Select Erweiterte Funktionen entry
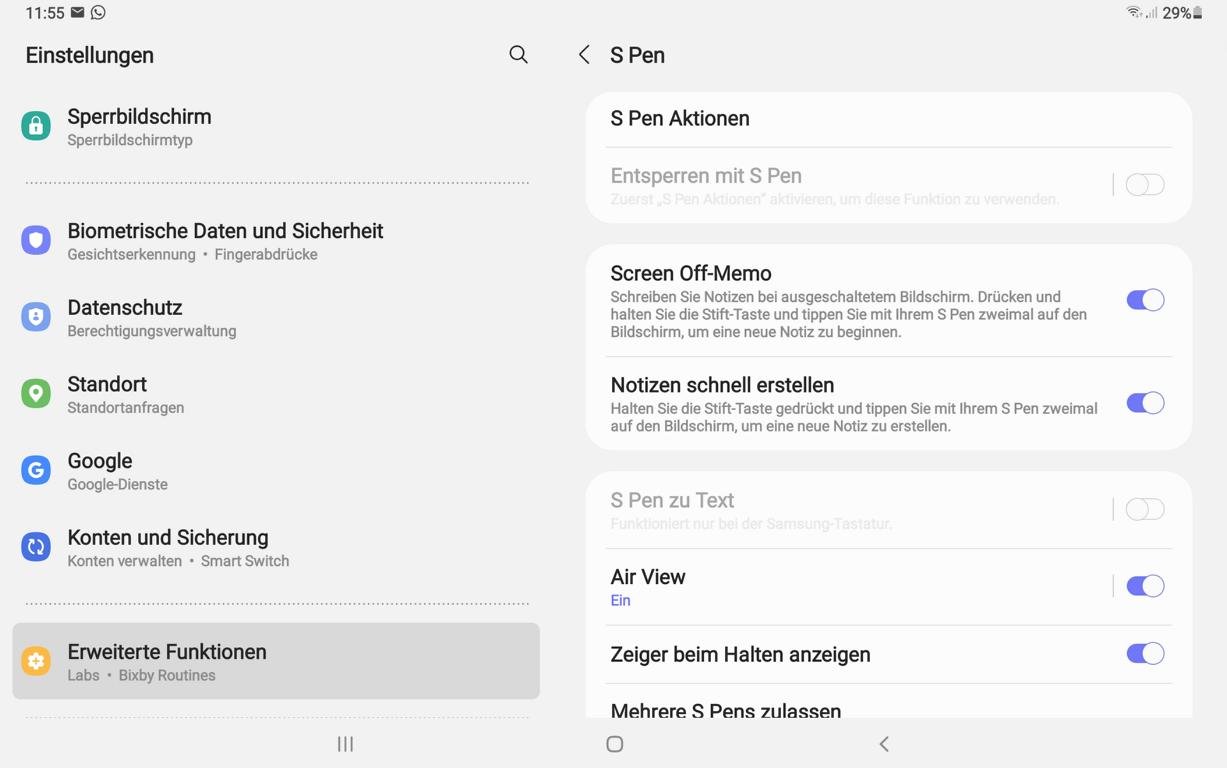The width and height of the screenshot is (1227, 768). tap(276, 661)
